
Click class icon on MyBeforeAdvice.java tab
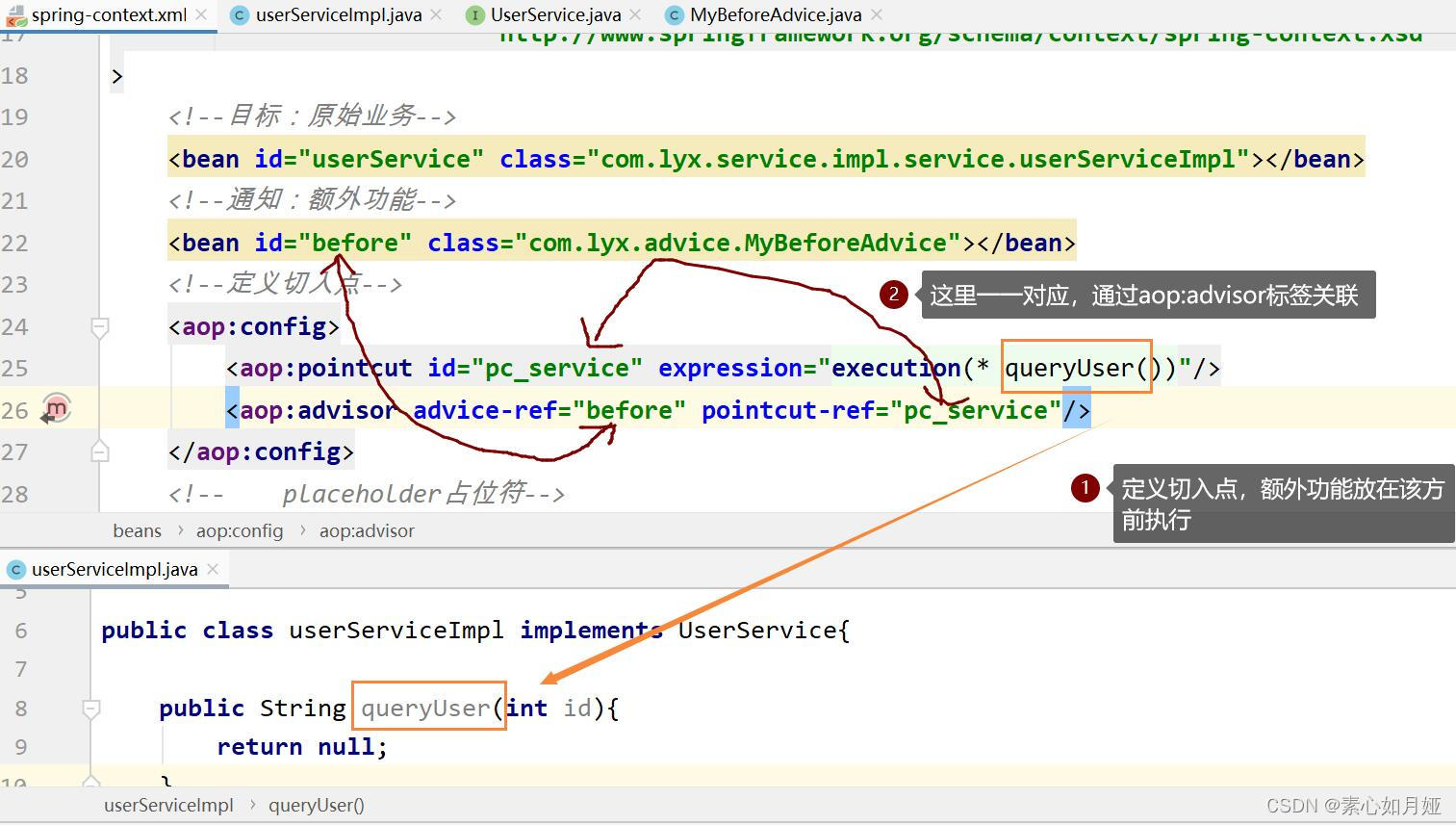[675, 14]
